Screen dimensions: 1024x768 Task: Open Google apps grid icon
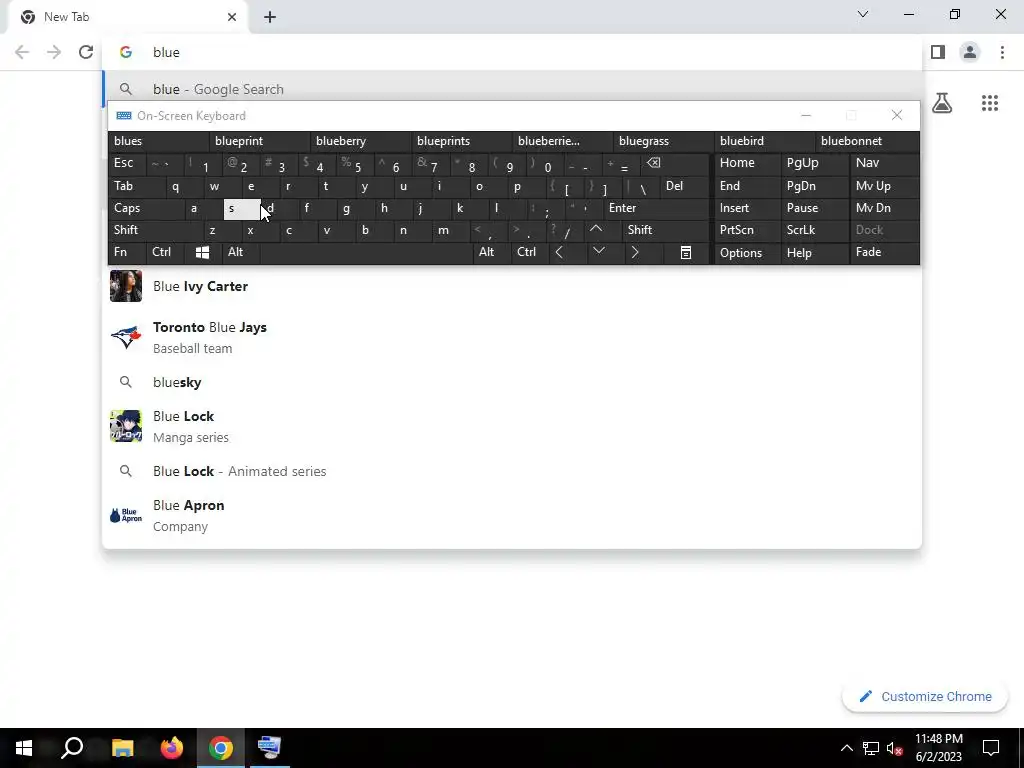(989, 103)
